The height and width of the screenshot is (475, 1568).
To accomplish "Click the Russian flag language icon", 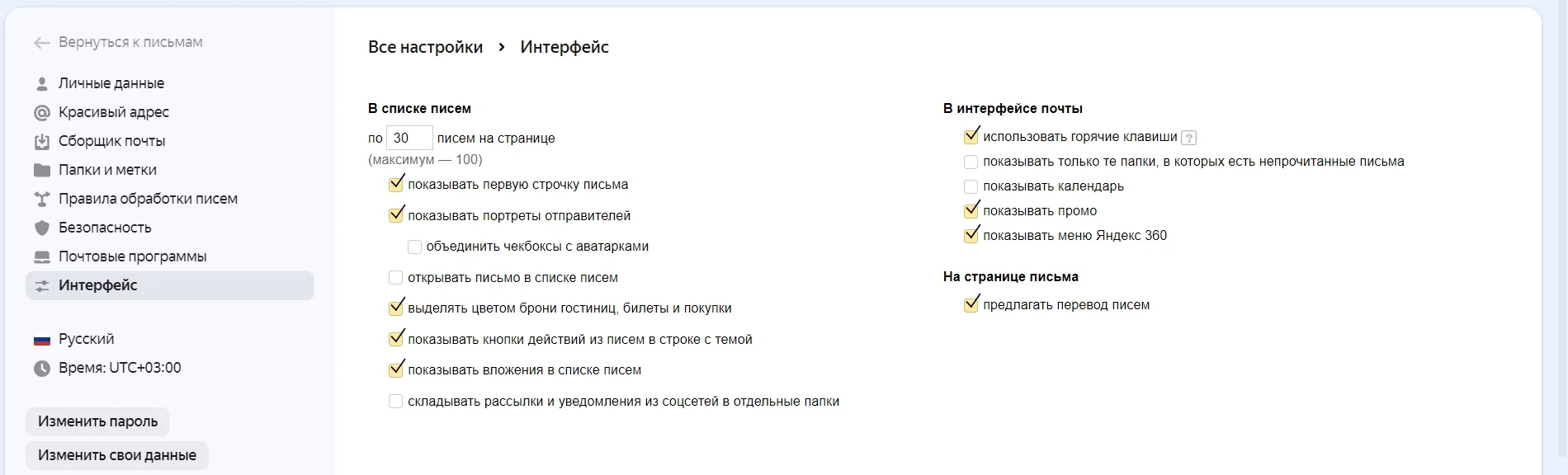I will (x=41, y=340).
